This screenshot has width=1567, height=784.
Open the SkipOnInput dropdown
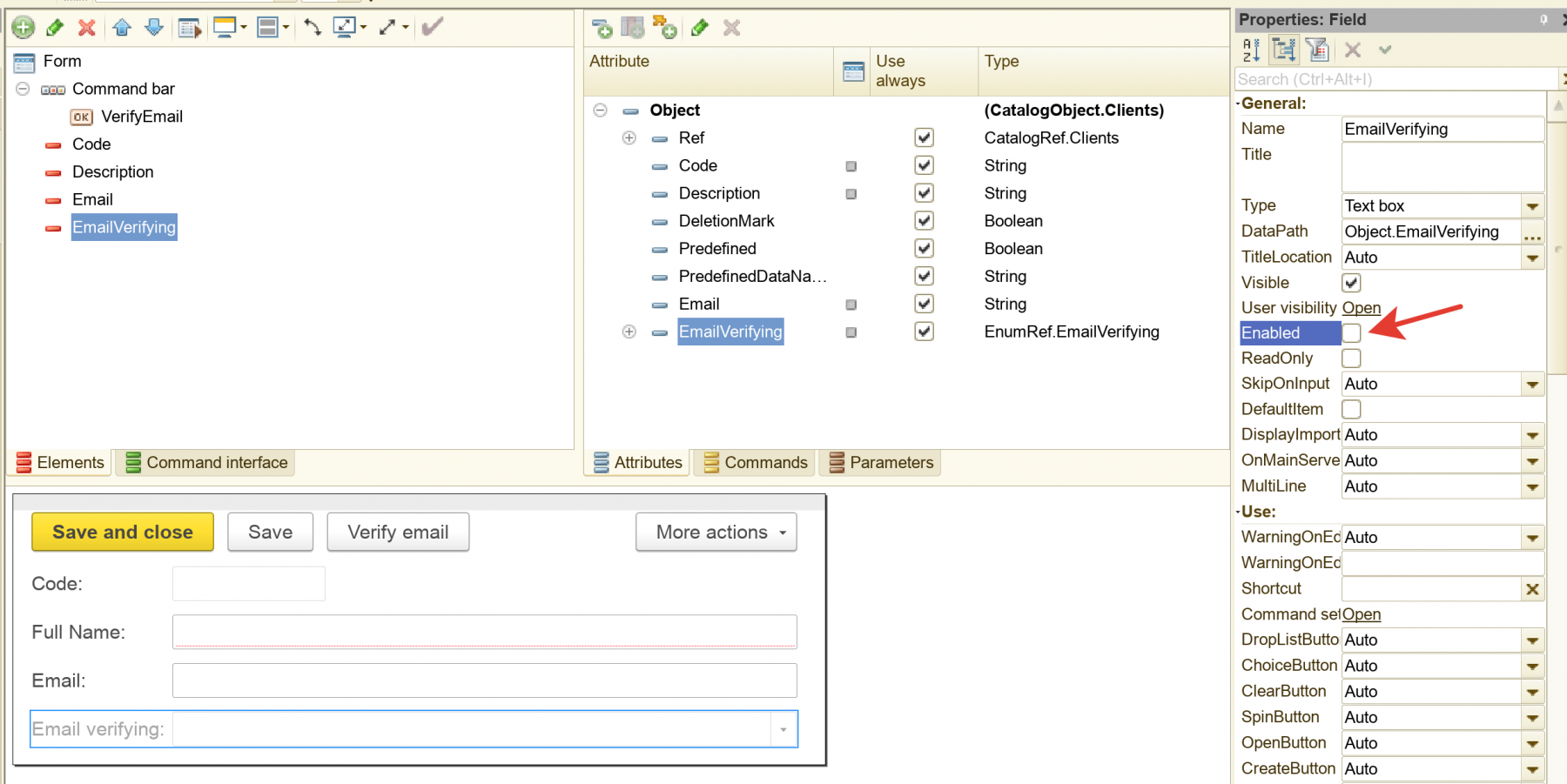coord(1532,385)
